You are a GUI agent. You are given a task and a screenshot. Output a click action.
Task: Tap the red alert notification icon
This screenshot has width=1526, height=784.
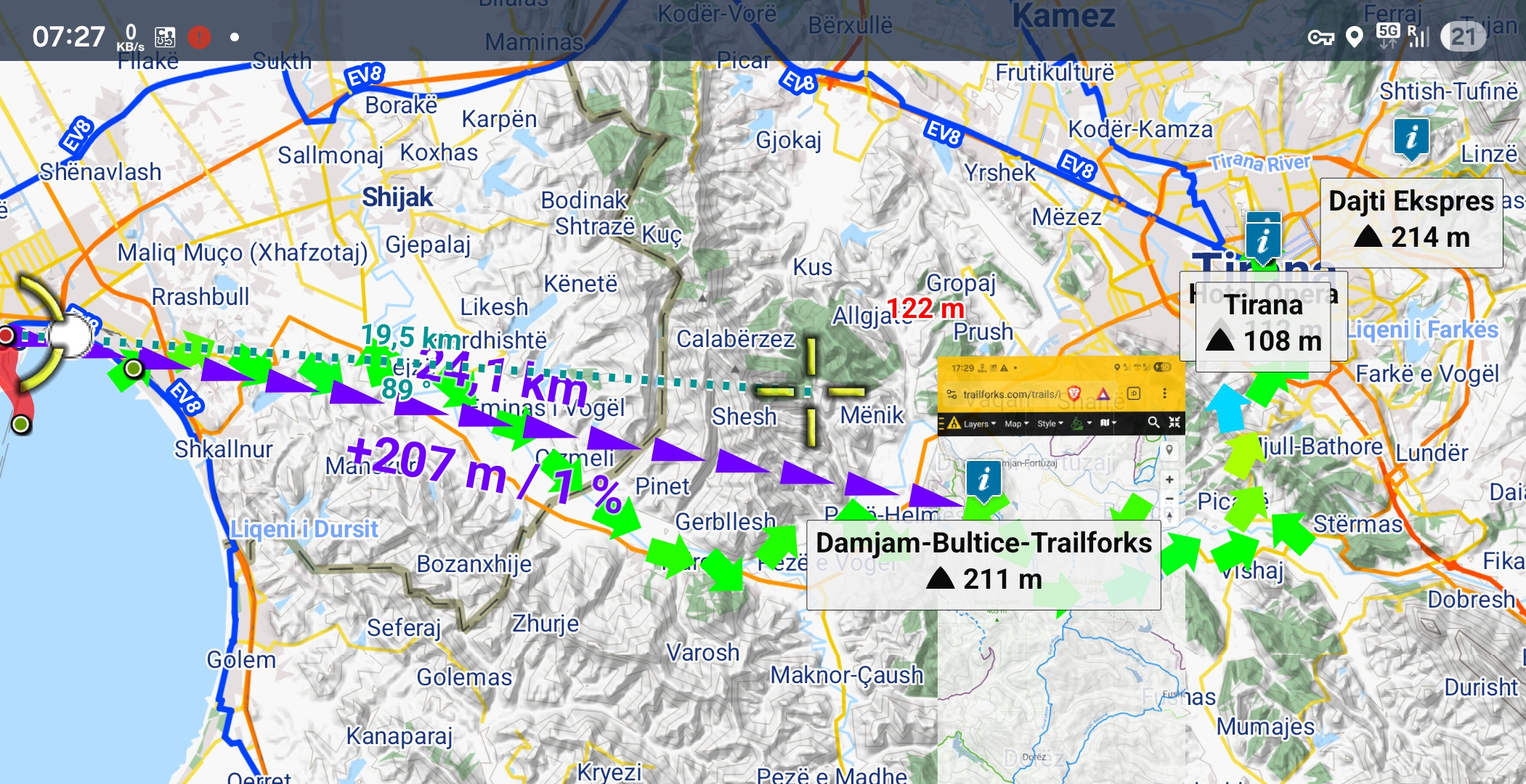[199, 37]
